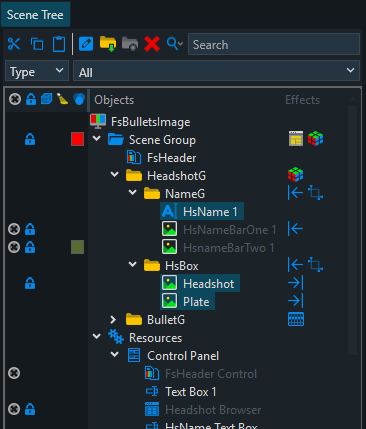This screenshot has height=429, width=366.
Task: Click the Copy icon in toolbar
Action: 37,44
